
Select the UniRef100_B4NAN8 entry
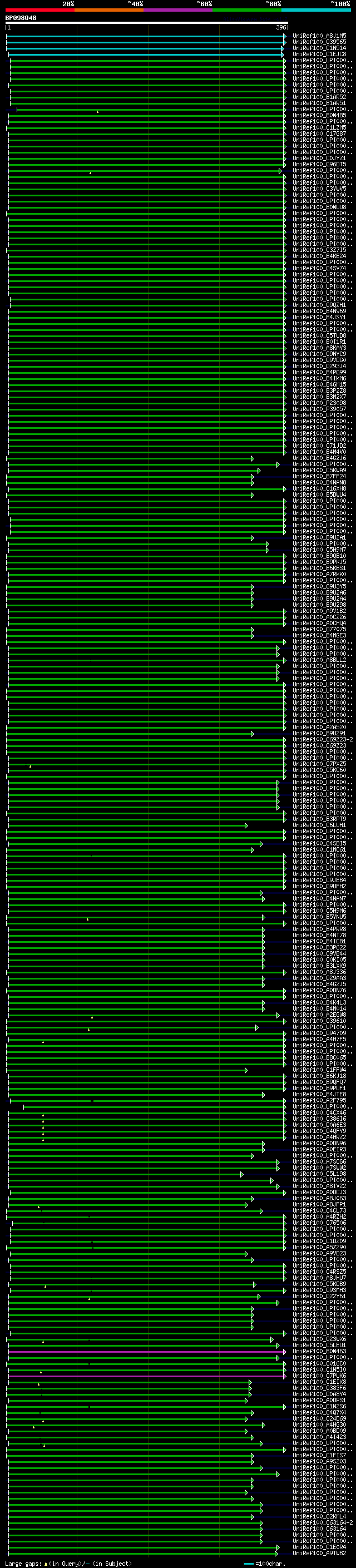point(319,483)
